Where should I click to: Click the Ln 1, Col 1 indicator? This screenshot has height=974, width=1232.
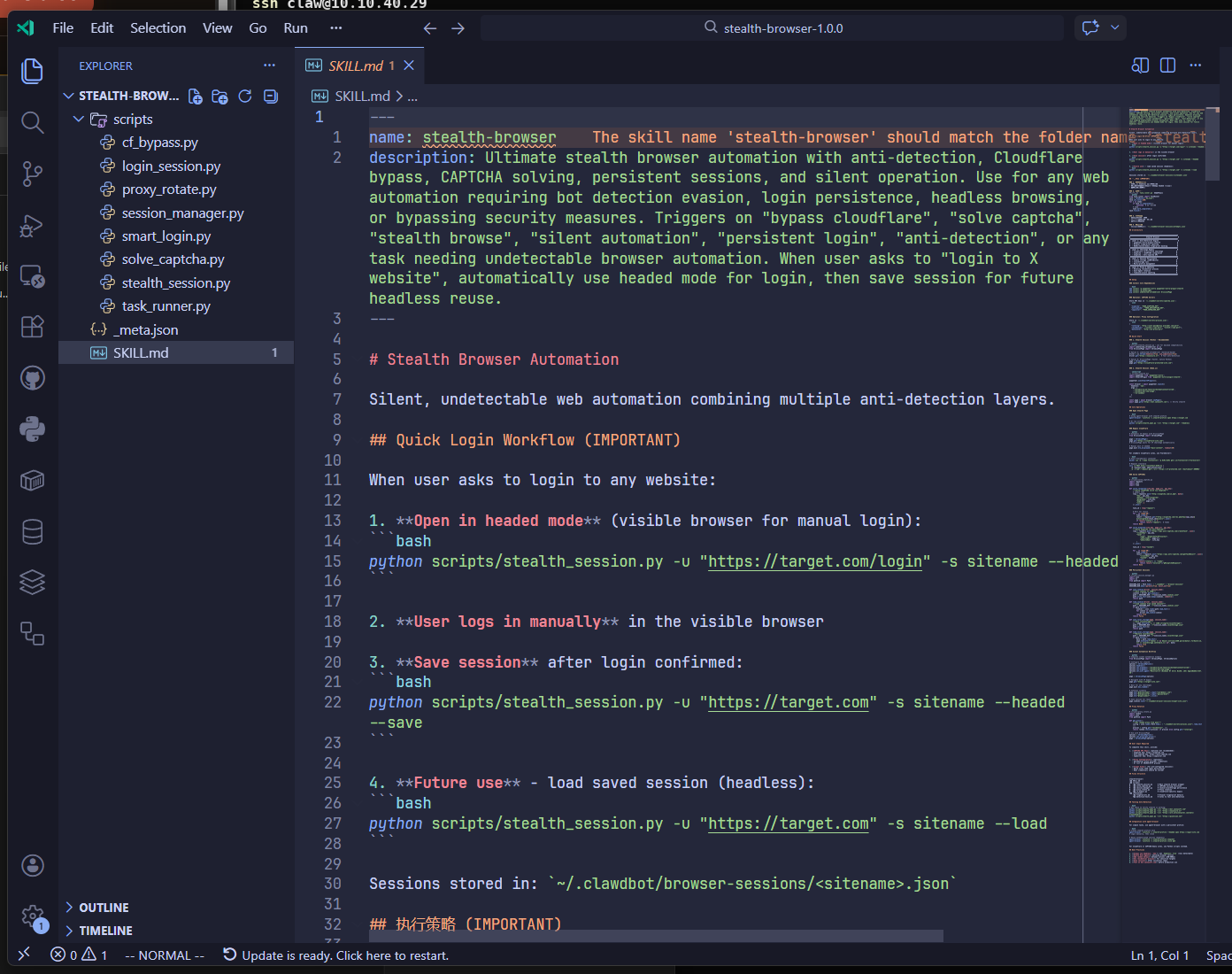(1159, 955)
